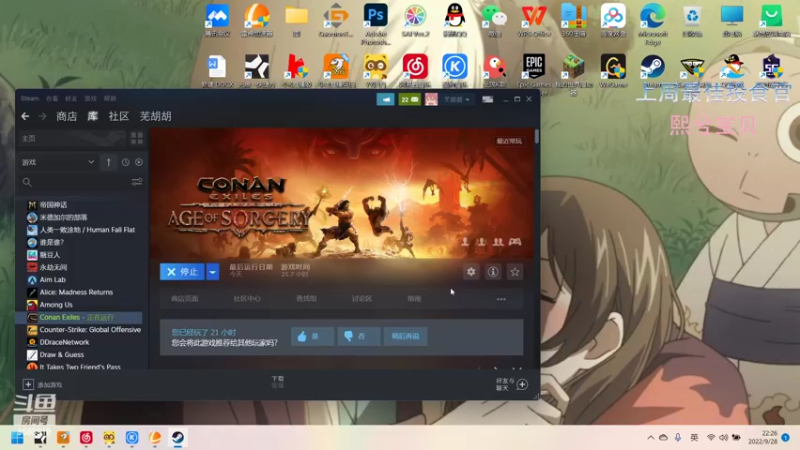Open the 商店 store tab
This screenshot has width=800, height=450.
pyautogui.click(x=66, y=116)
